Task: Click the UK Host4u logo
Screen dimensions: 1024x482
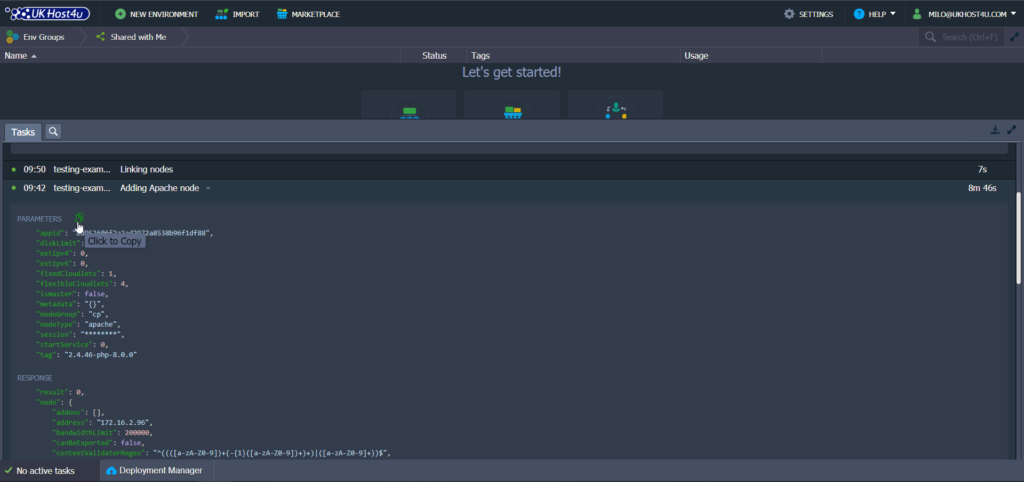Action: [x=47, y=14]
